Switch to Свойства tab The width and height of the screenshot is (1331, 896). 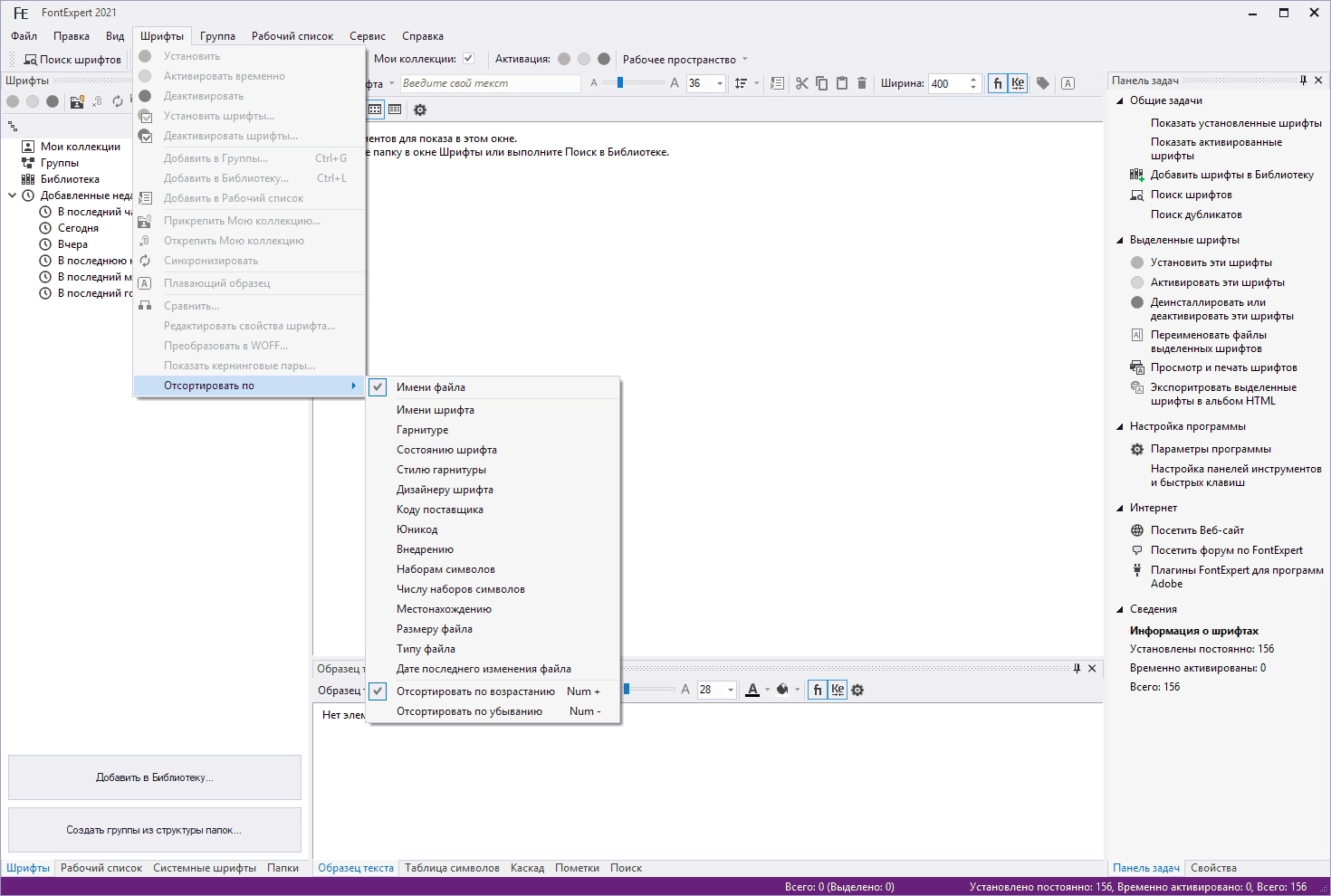(x=1213, y=868)
